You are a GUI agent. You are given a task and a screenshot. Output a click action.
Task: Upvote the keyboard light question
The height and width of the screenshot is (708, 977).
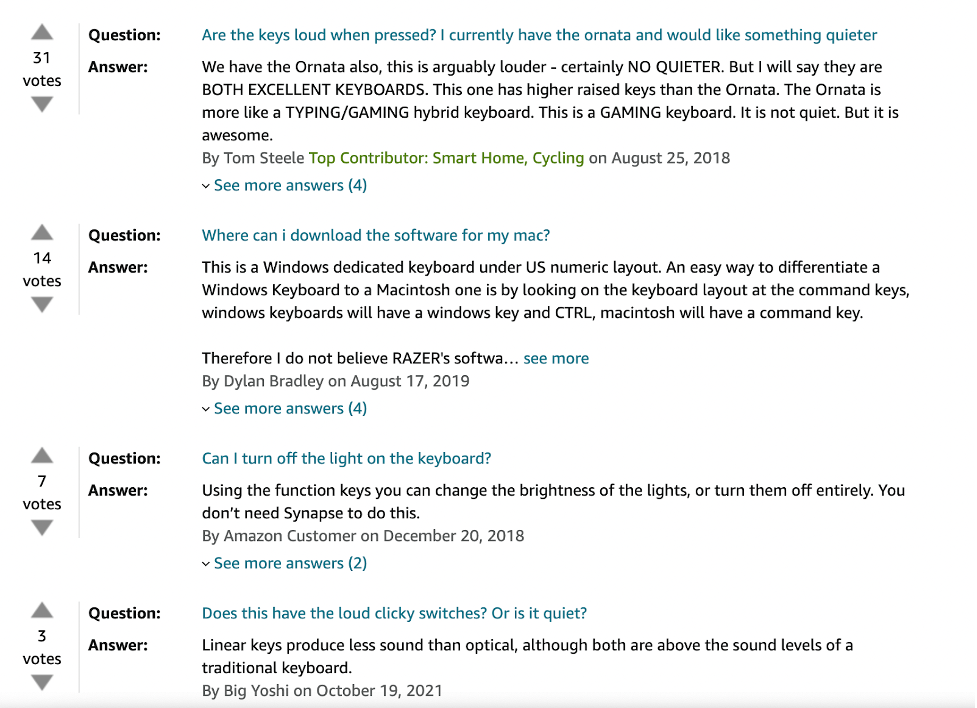(42, 456)
